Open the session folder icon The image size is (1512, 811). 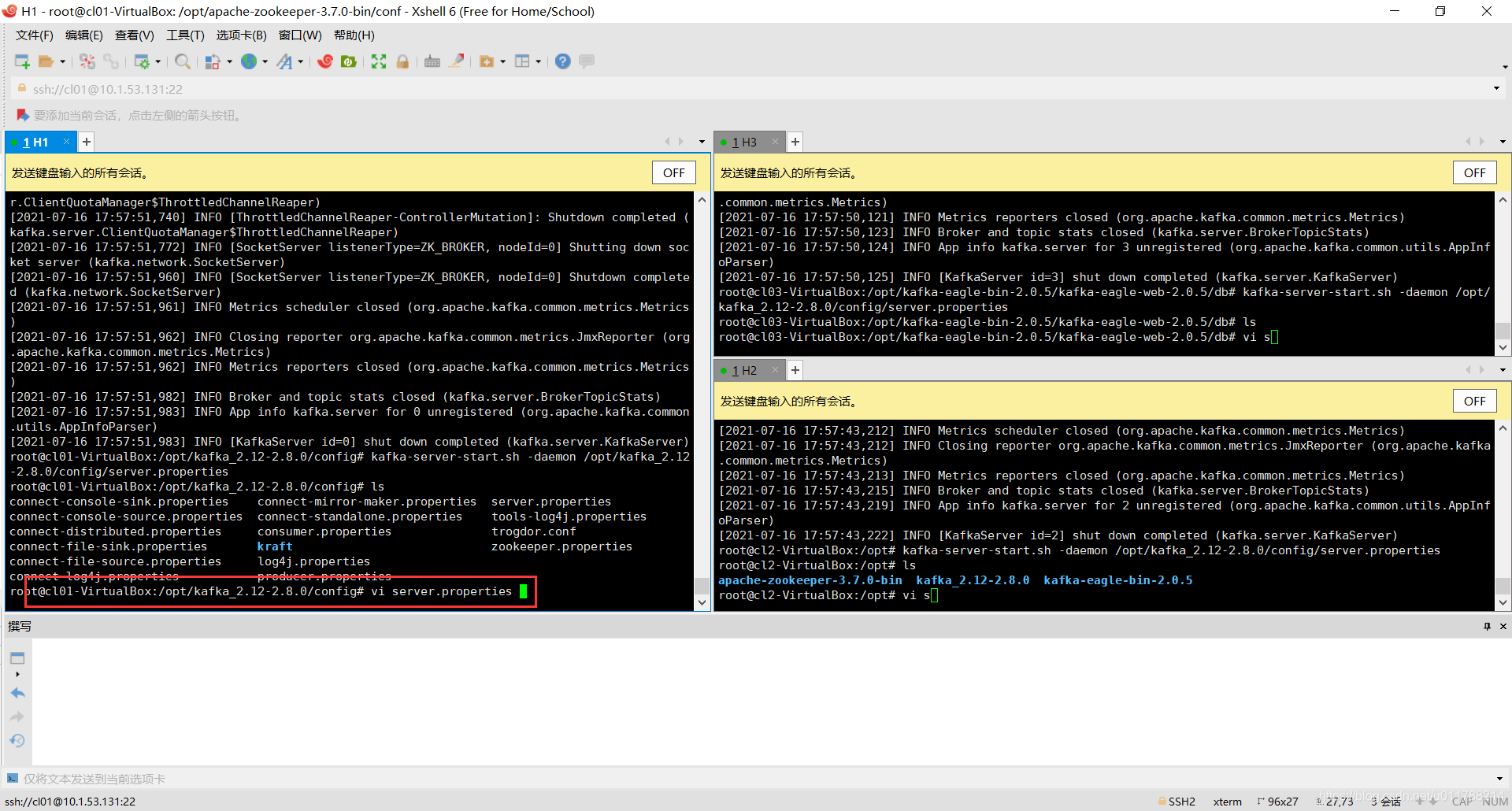pos(46,61)
